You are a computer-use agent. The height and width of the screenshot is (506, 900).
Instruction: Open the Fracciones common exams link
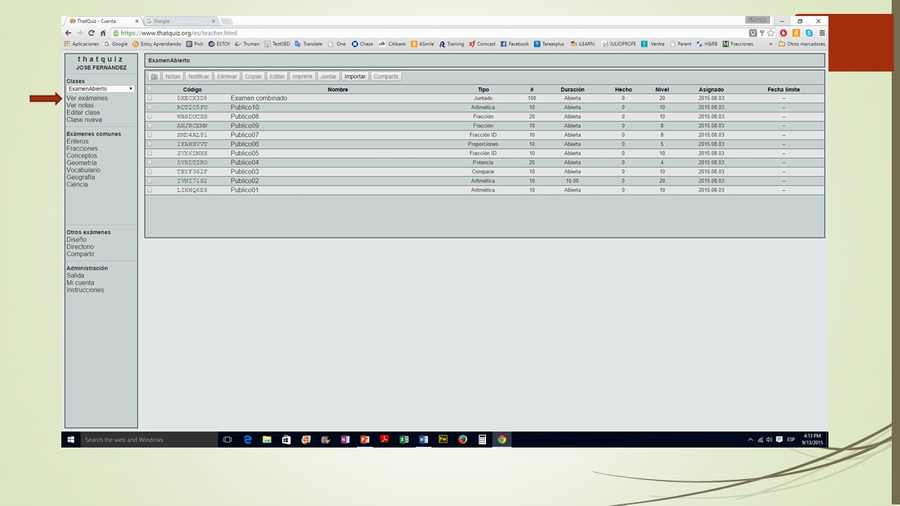point(82,149)
